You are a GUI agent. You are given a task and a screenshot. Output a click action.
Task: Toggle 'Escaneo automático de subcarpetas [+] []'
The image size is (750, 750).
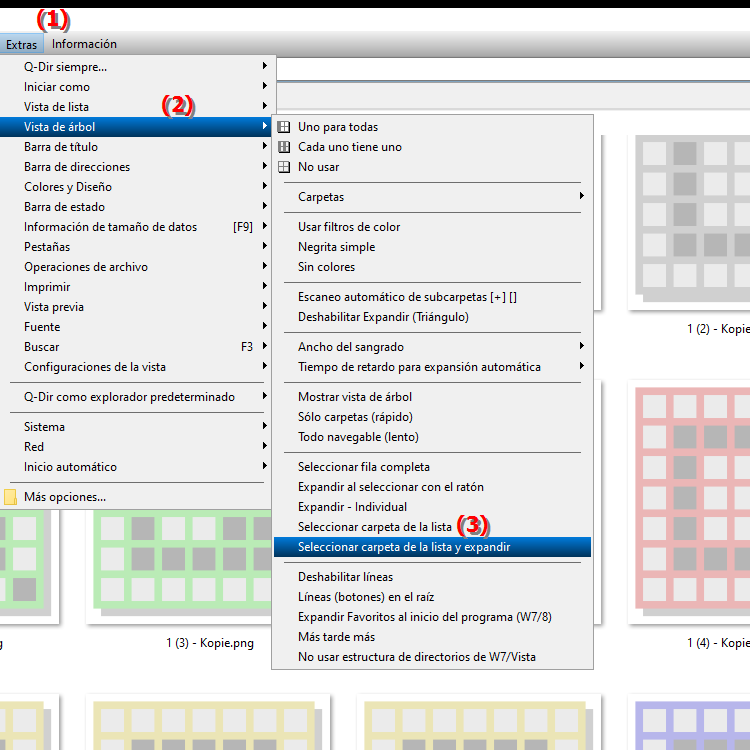pyautogui.click(x=432, y=297)
